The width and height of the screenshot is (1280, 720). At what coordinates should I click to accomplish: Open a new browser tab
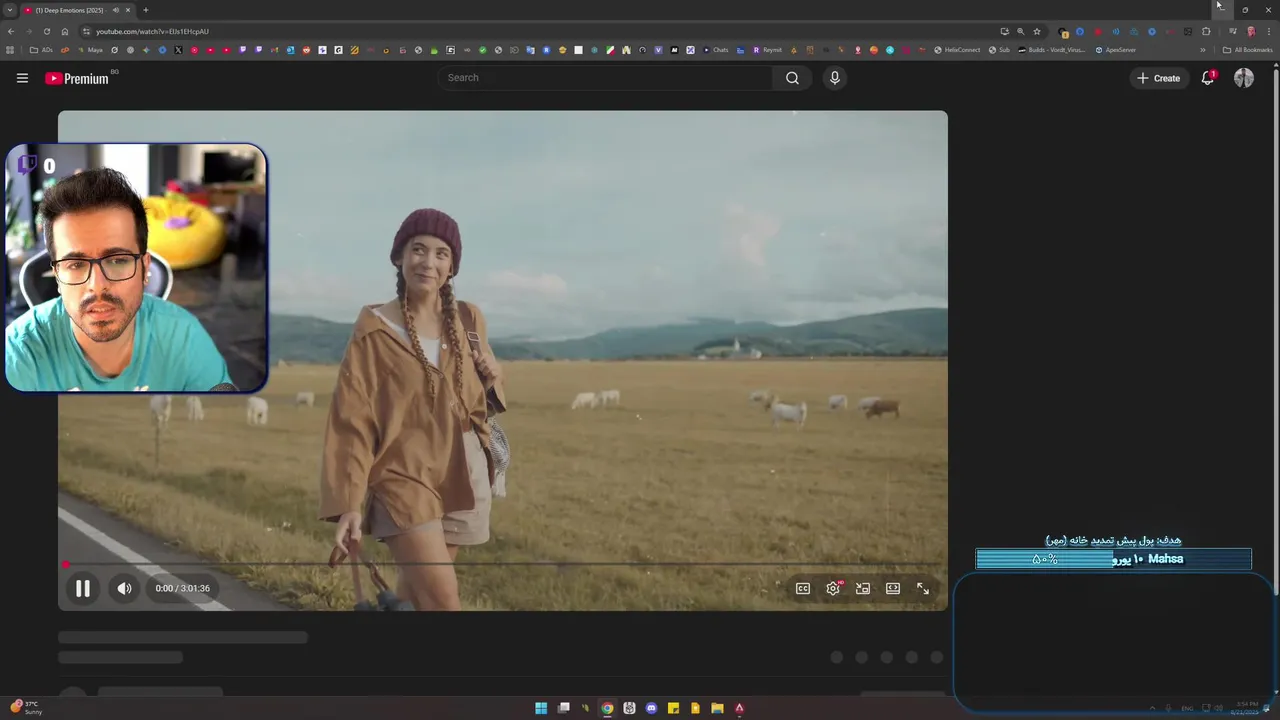[145, 10]
